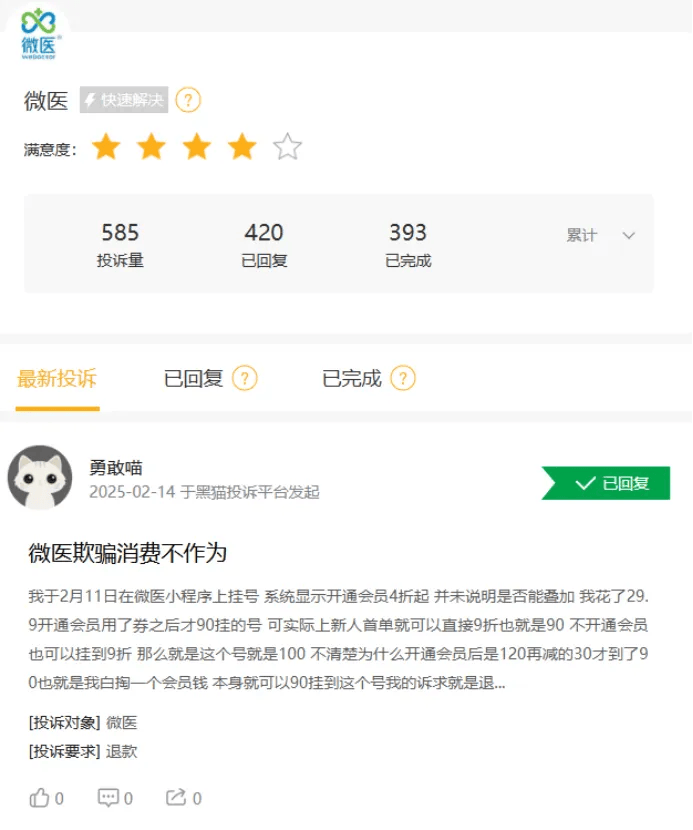The image size is (693, 830).
Task: Click the fourth filled satisfaction star
Action: (242, 147)
